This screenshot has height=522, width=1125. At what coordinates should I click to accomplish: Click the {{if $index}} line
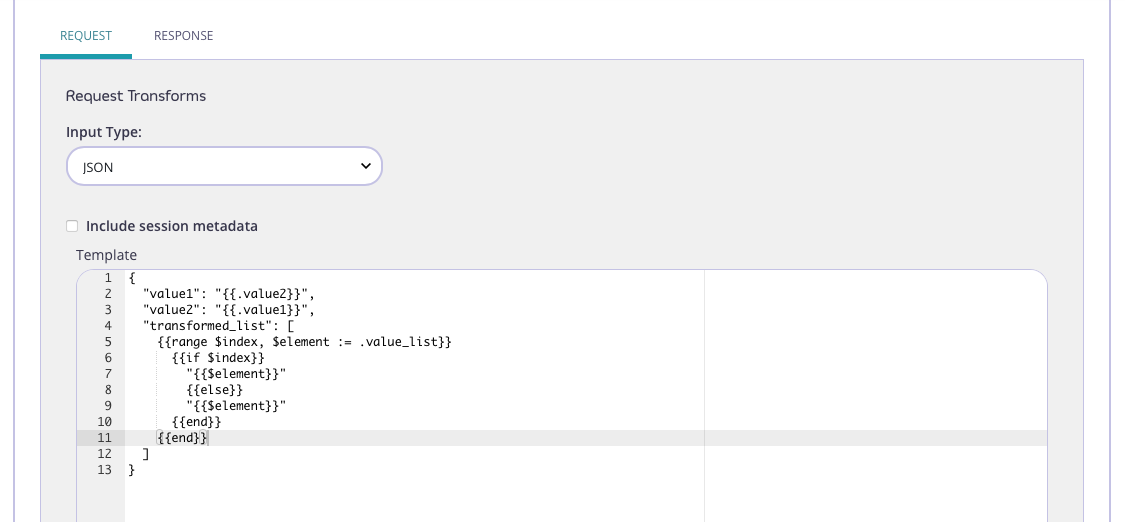218,358
